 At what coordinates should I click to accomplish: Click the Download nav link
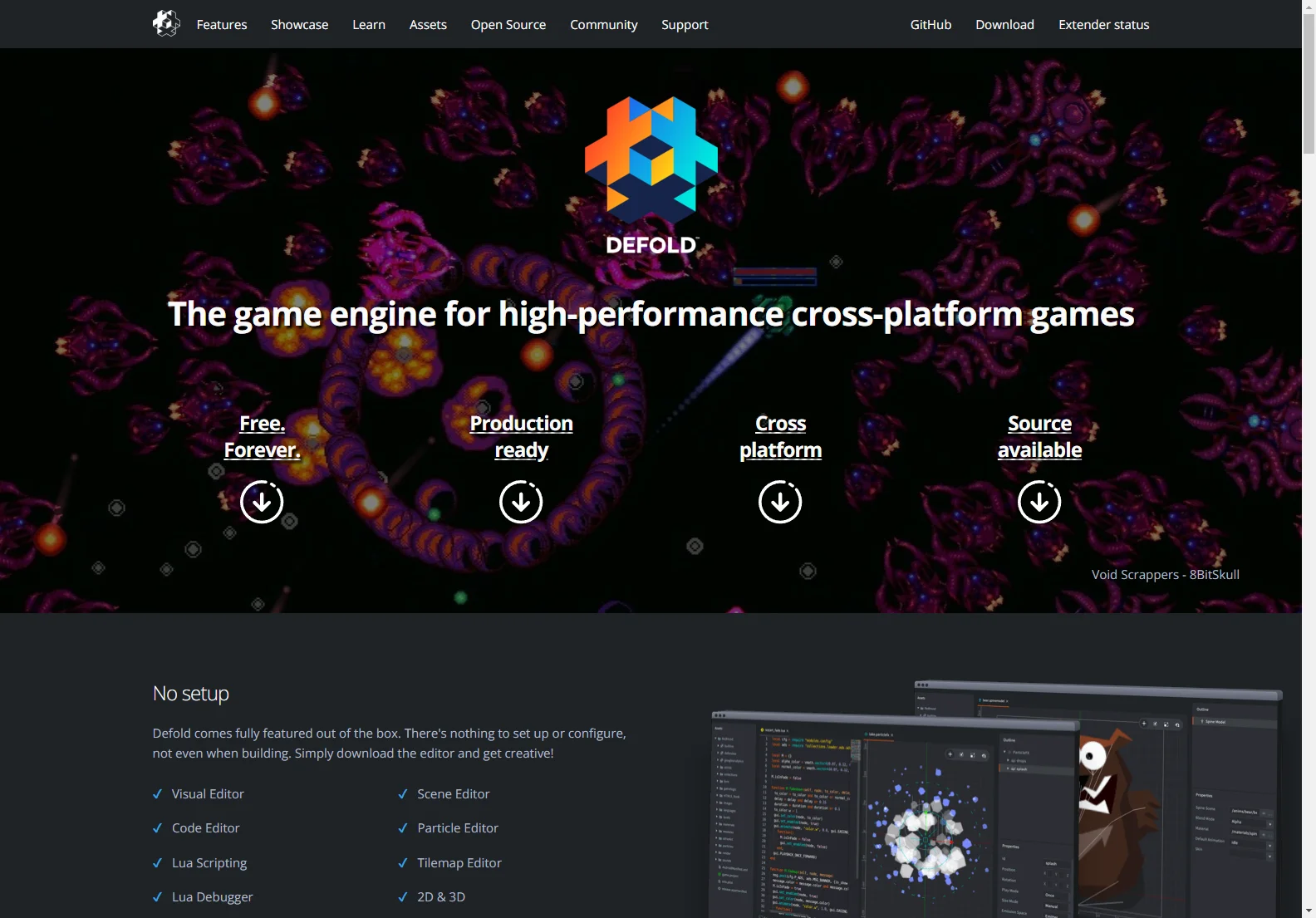click(1004, 25)
